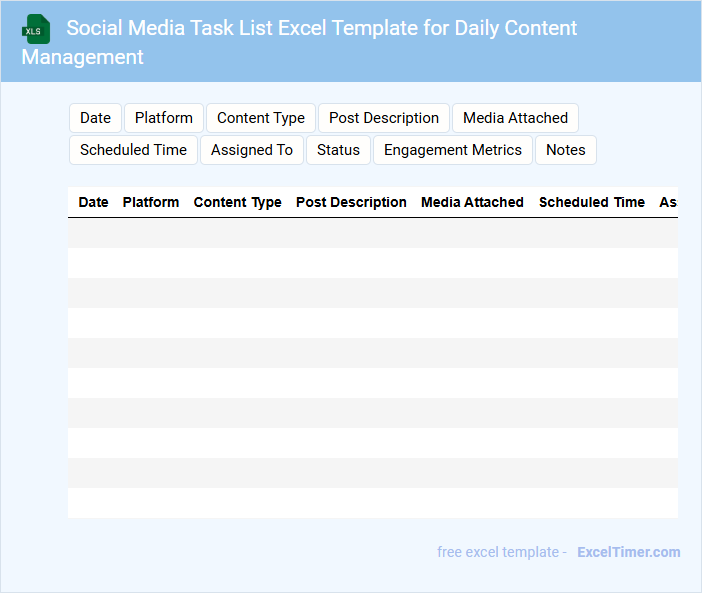Click the Media Attached tag
Image resolution: width=702 pixels, height=593 pixels.
[515, 118]
